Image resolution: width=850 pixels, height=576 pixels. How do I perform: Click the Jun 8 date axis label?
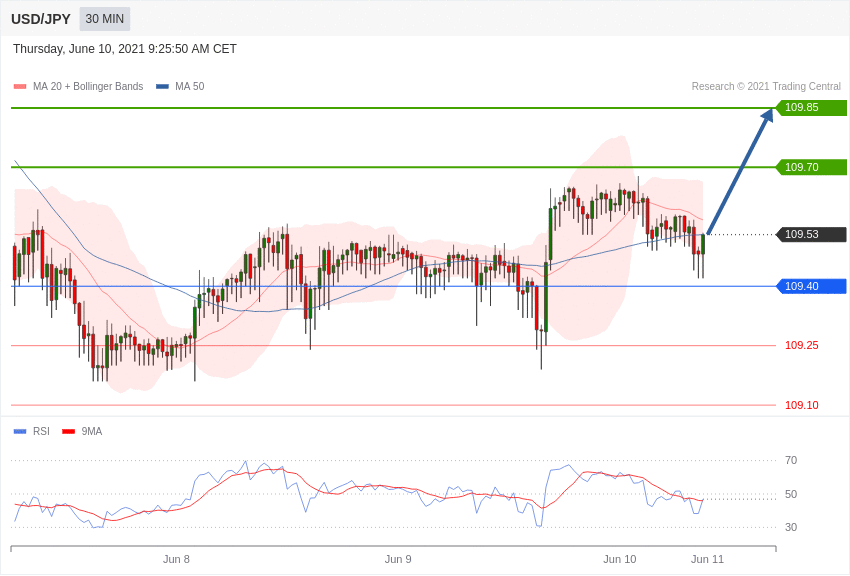point(176,559)
